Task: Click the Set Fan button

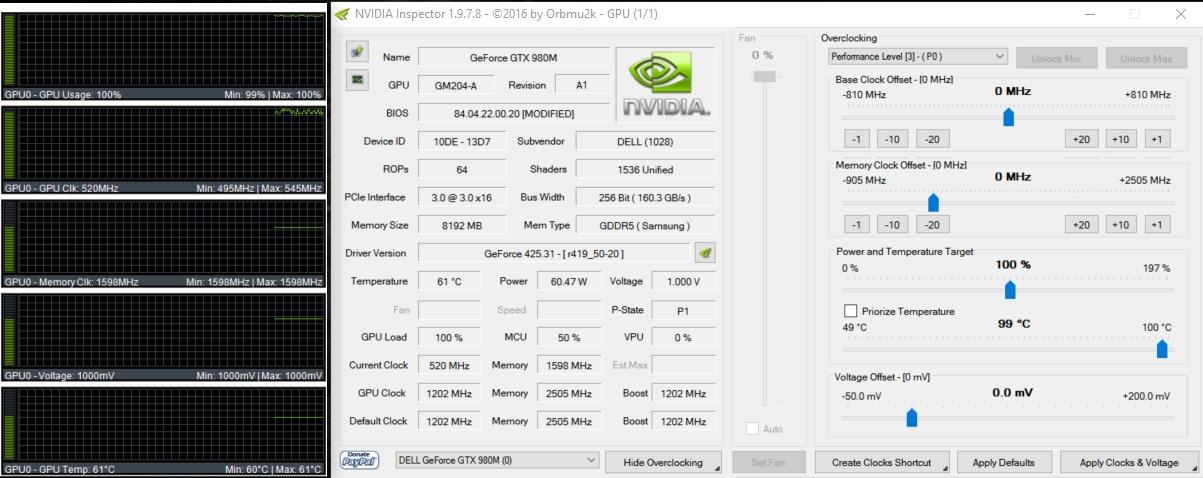Action: click(x=769, y=462)
